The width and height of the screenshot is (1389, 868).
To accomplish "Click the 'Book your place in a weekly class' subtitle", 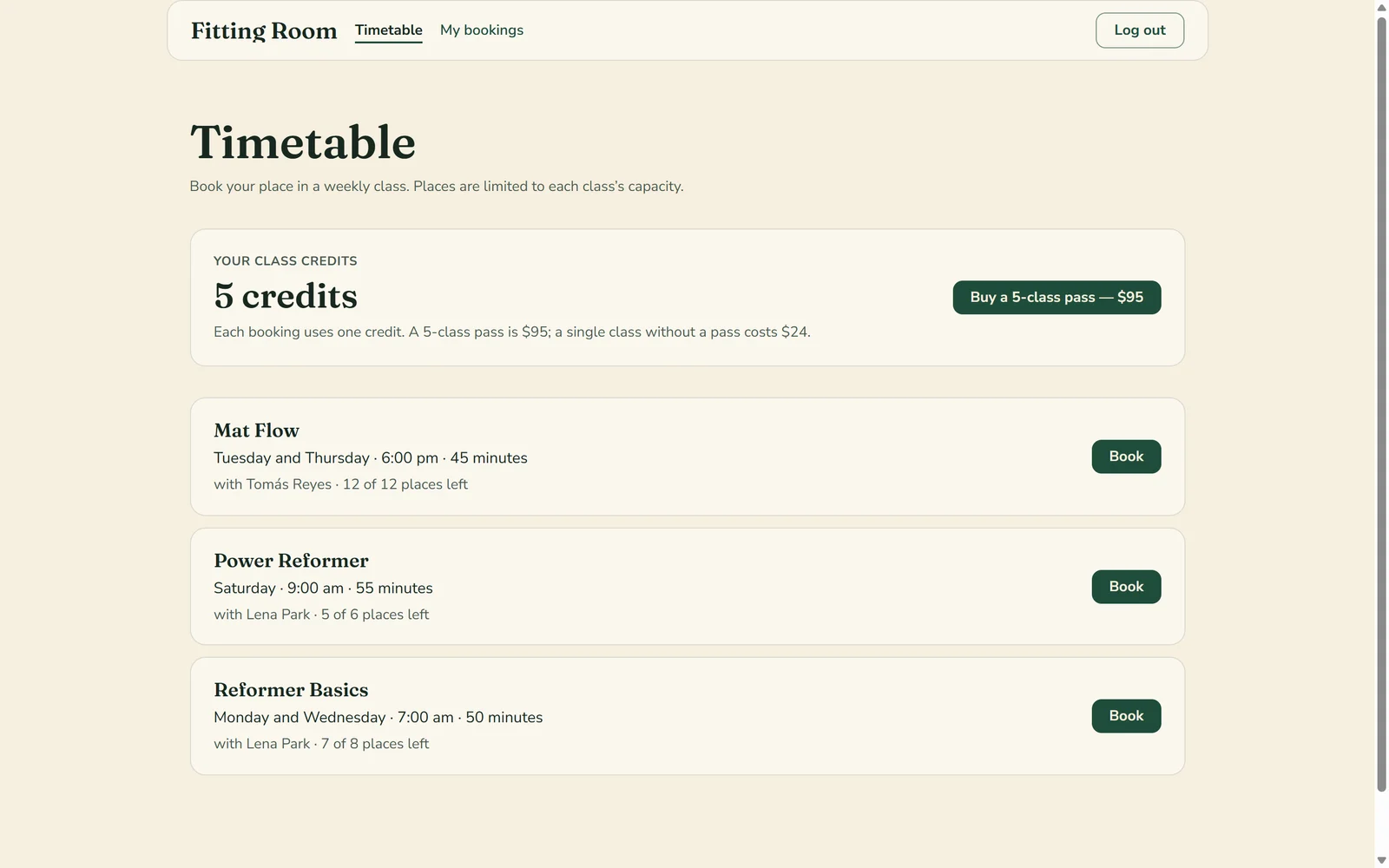I will pos(437,187).
